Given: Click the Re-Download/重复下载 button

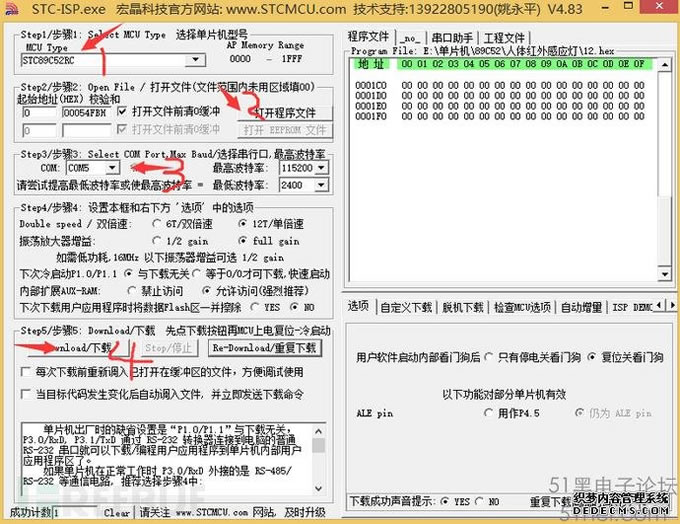Looking at the screenshot, I should coord(263,348).
